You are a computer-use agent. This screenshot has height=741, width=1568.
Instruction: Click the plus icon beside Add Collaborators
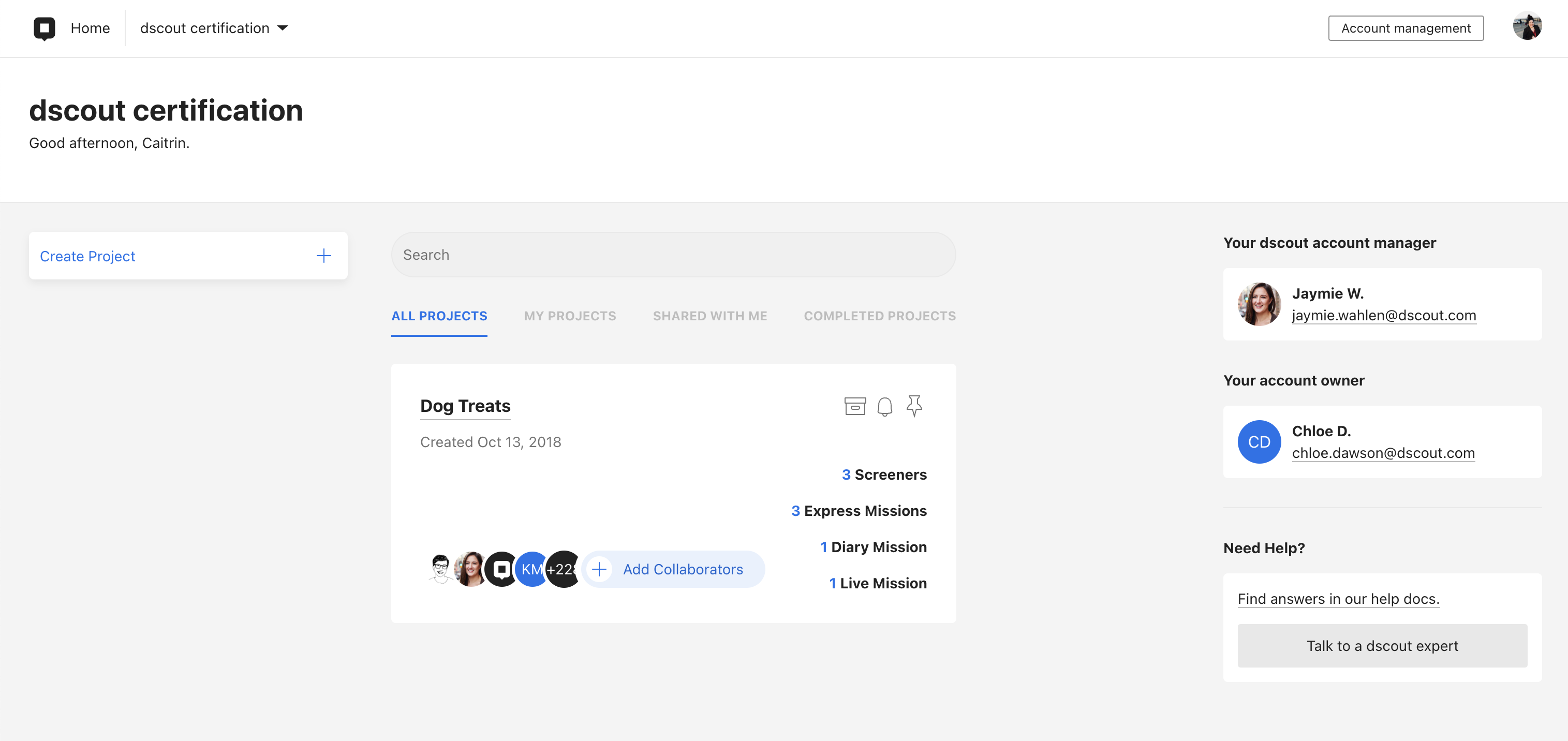pyautogui.click(x=599, y=569)
